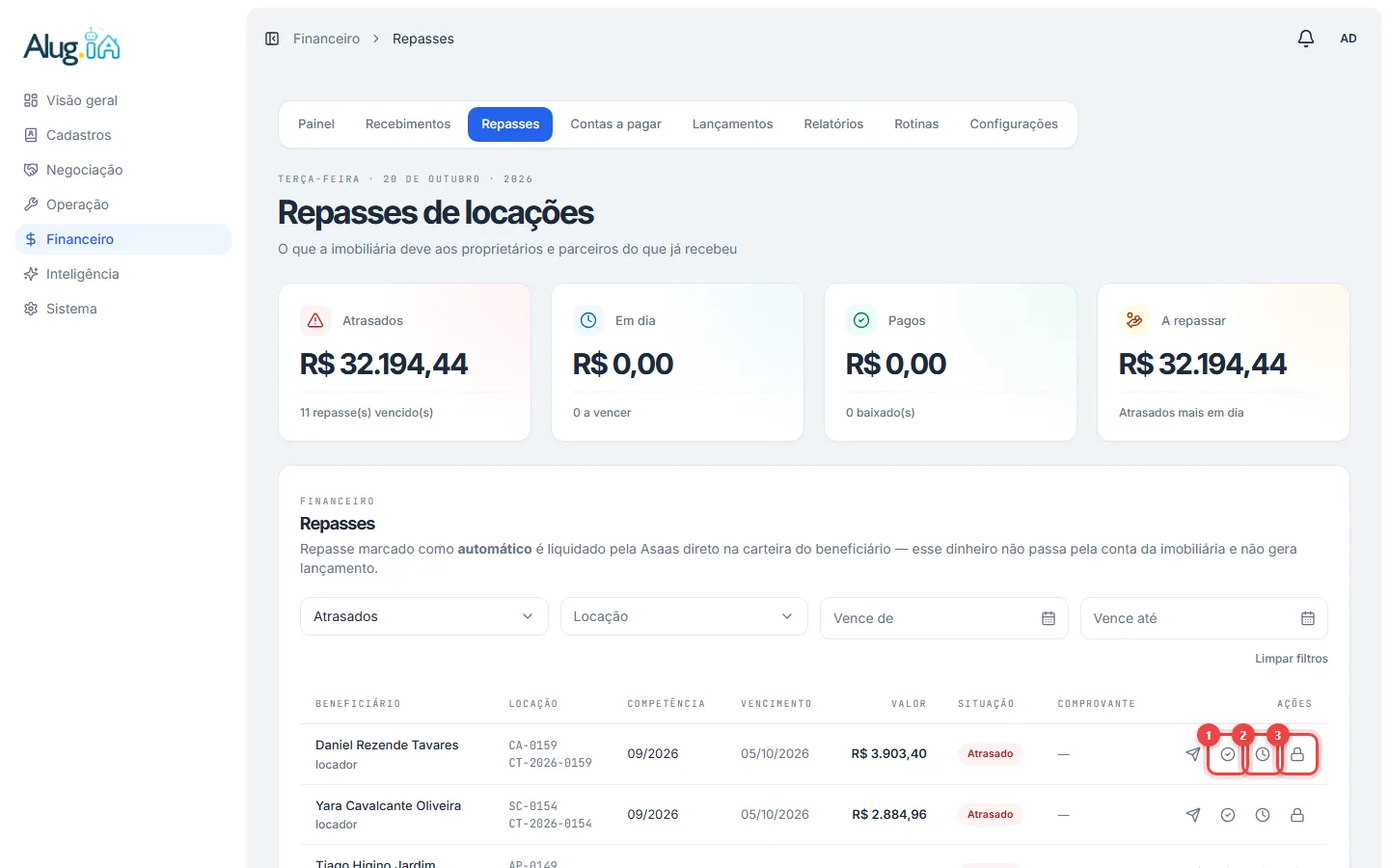1389x868 pixels.
Task: Switch to the Recebimentos tab
Action: point(408,124)
